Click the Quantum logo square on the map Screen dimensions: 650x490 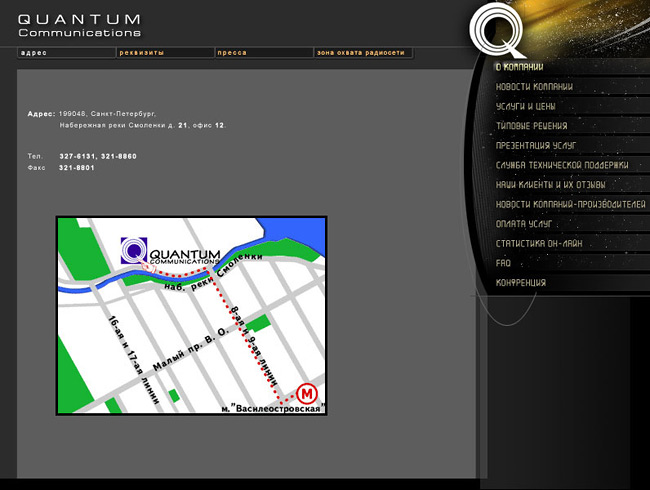point(133,250)
